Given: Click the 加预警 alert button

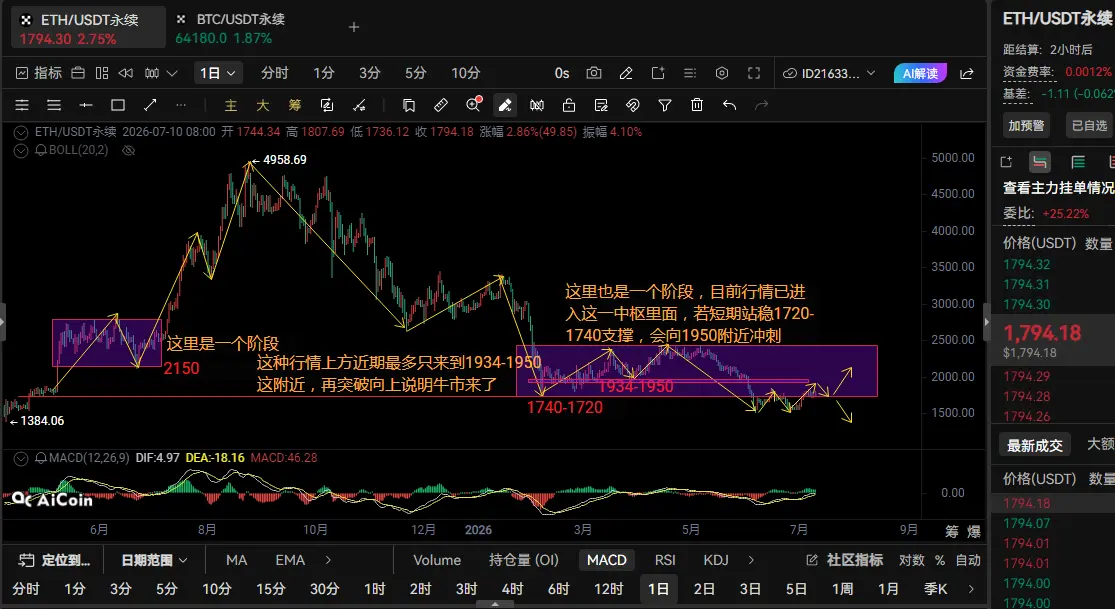Looking at the screenshot, I should [x=1025, y=126].
